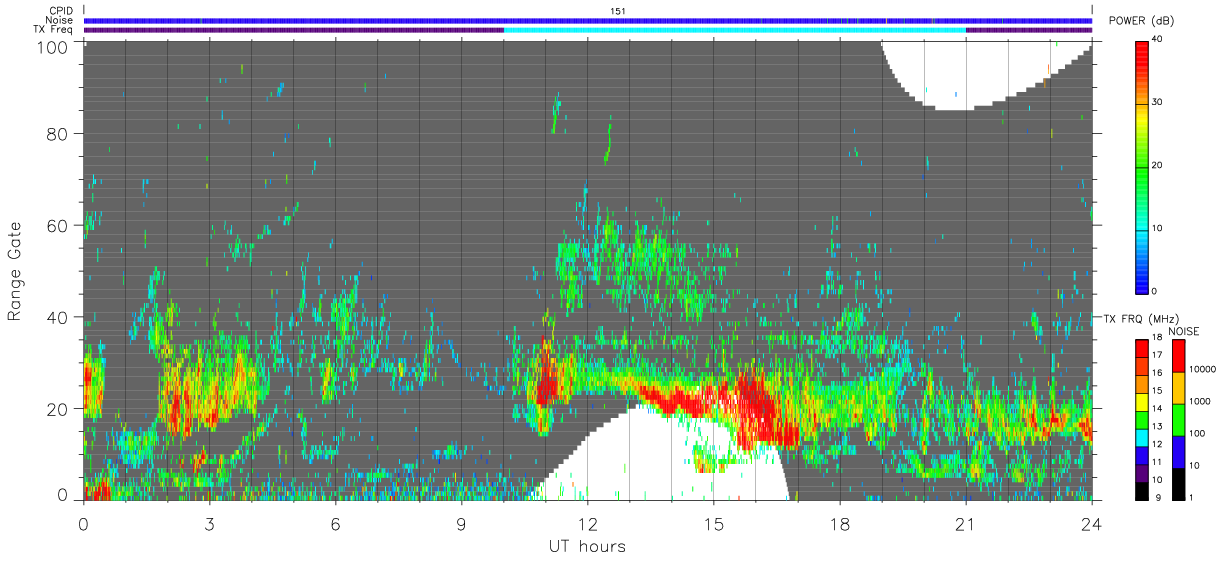Click the Noise row label
The height and width of the screenshot is (567, 1228).
point(59,20)
